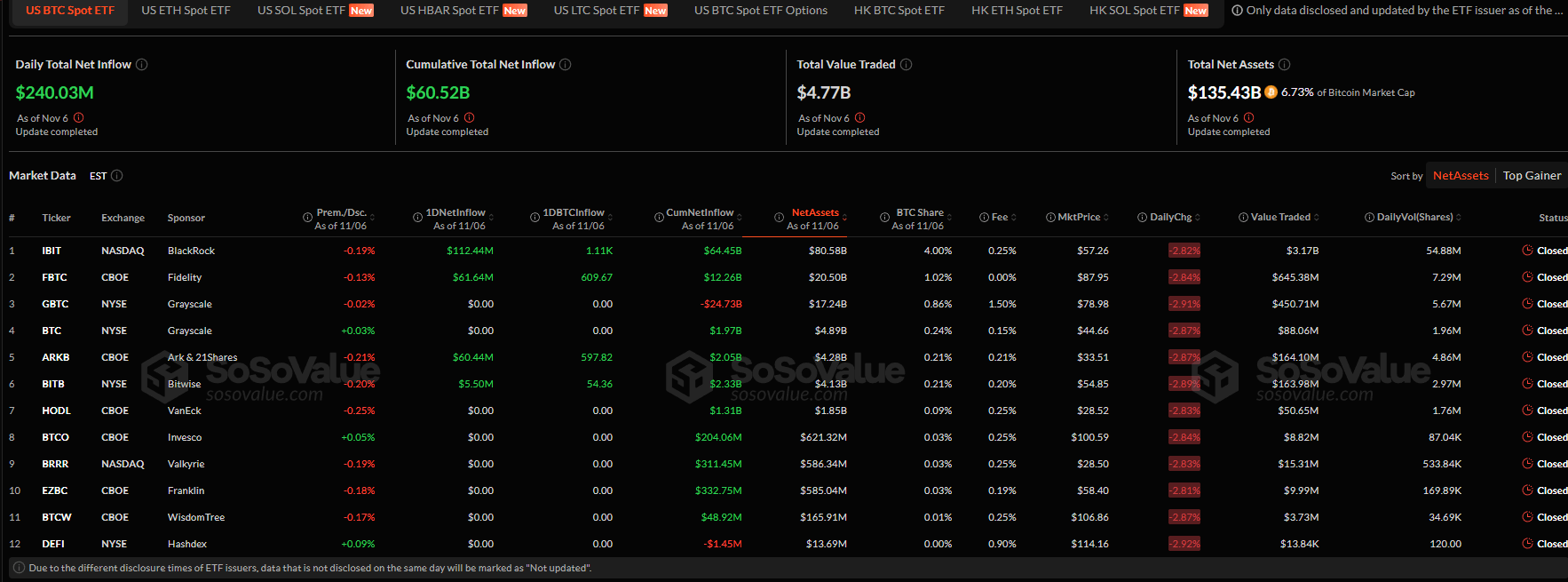Switch to HK BTC Spot ETF tab
Image resolution: width=1568 pixels, height=582 pixels.
tap(899, 11)
